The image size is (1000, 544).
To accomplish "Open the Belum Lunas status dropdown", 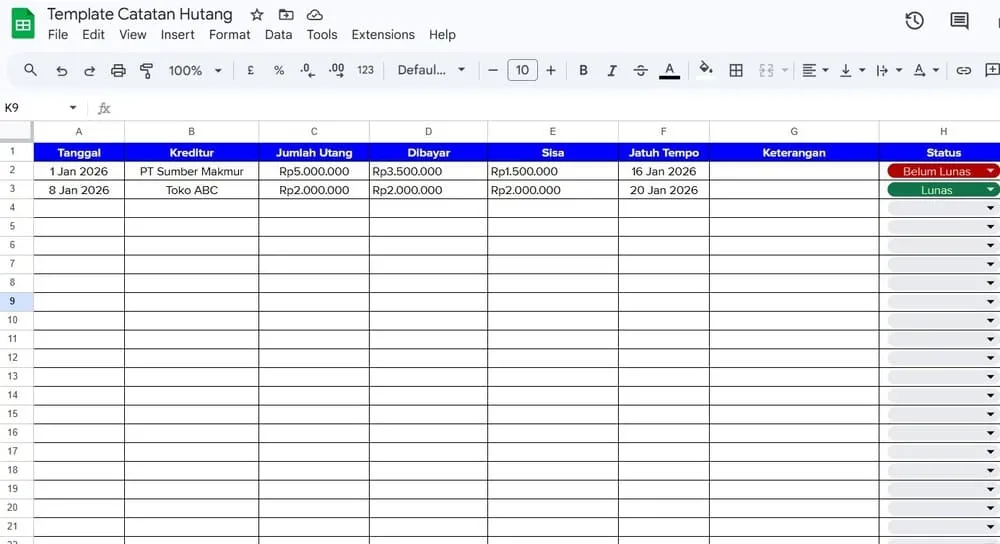I will click(990, 171).
